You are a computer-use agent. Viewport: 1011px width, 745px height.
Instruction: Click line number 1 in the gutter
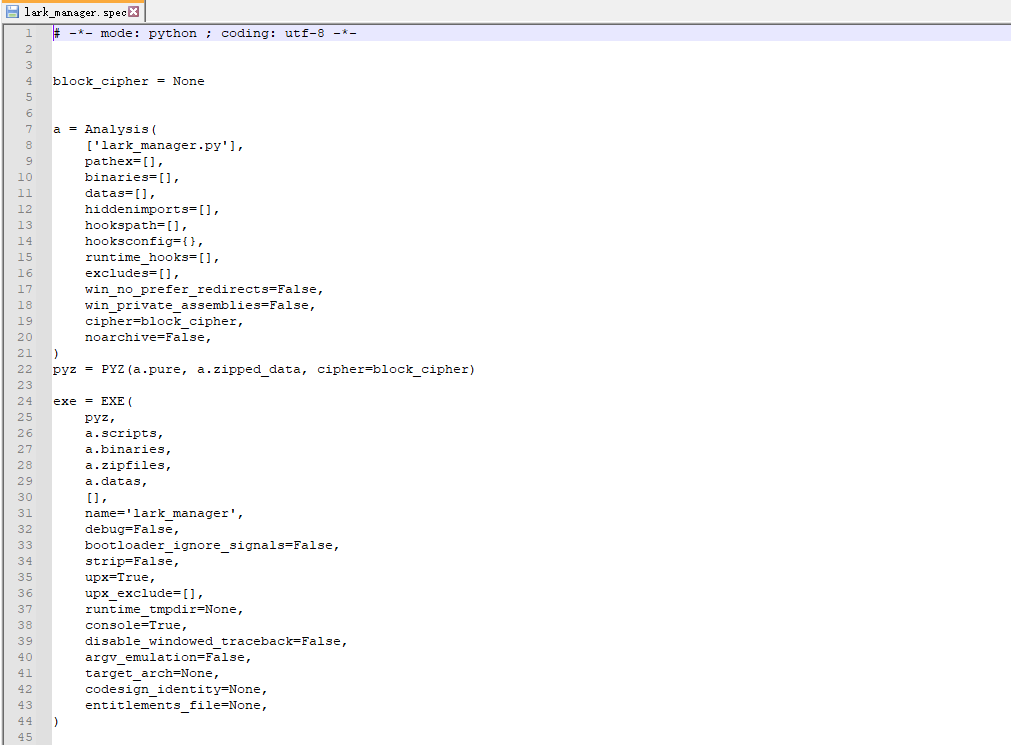point(28,33)
